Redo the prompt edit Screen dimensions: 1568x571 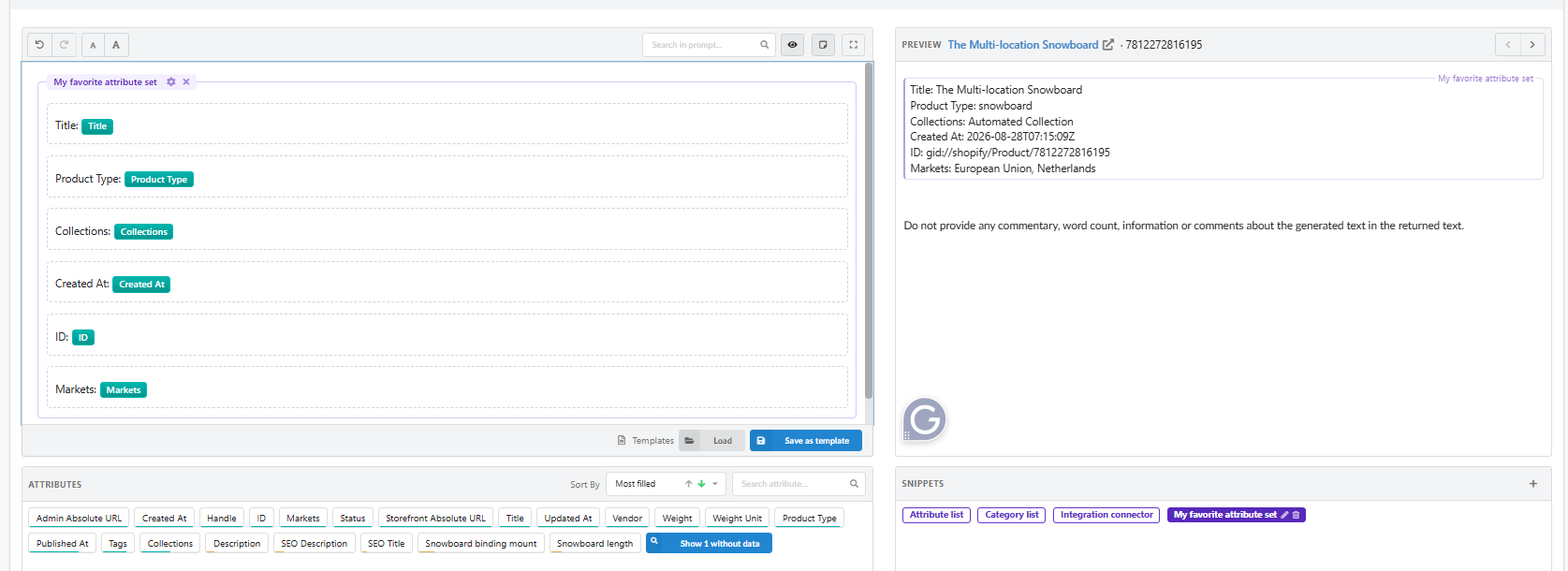[x=64, y=45]
